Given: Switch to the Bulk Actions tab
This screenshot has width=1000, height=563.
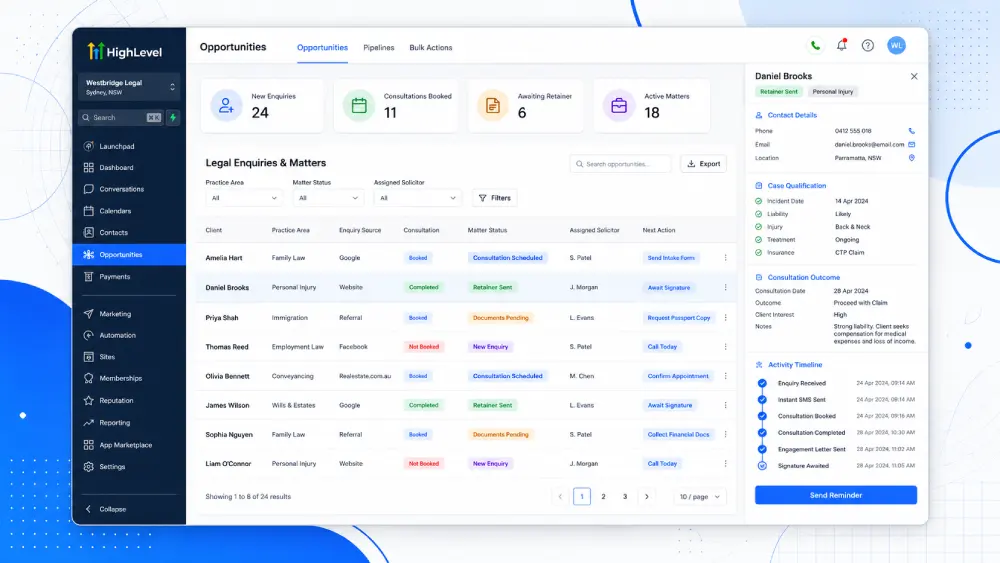Looking at the screenshot, I should [430, 48].
